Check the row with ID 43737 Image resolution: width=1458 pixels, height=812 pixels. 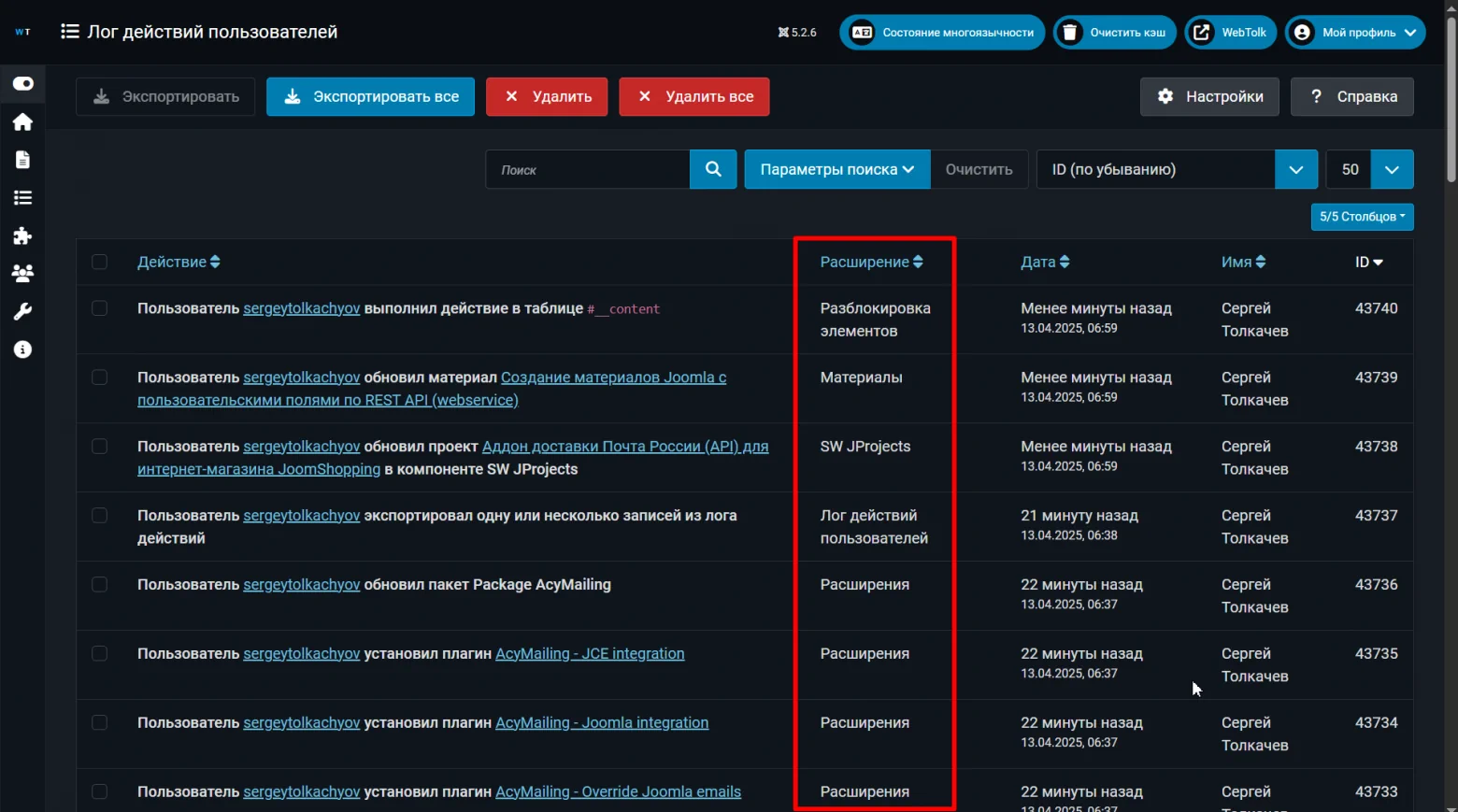pyautogui.click(x=99, y=516)
